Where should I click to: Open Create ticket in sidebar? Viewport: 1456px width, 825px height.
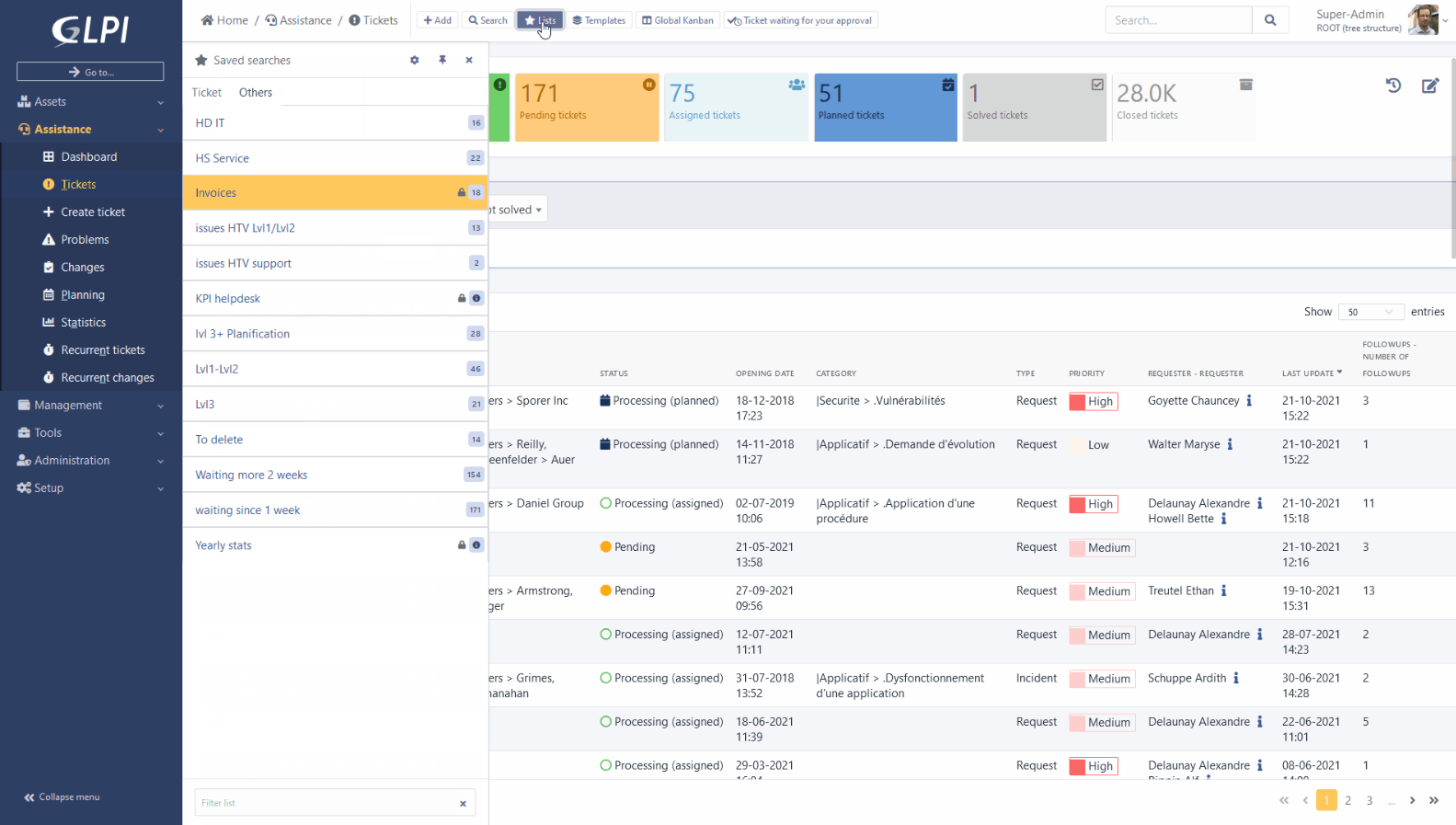[x=93, y=212]
